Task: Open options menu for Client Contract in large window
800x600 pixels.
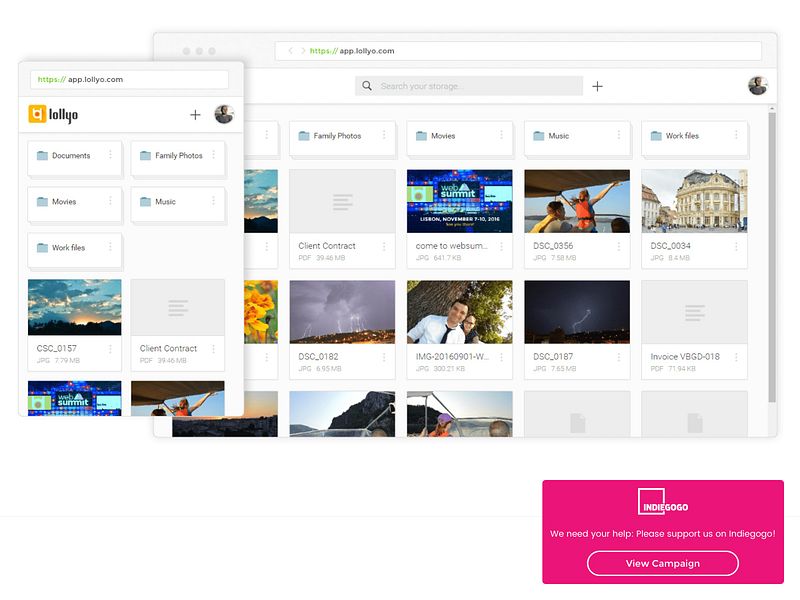Action: coord(384,246)
